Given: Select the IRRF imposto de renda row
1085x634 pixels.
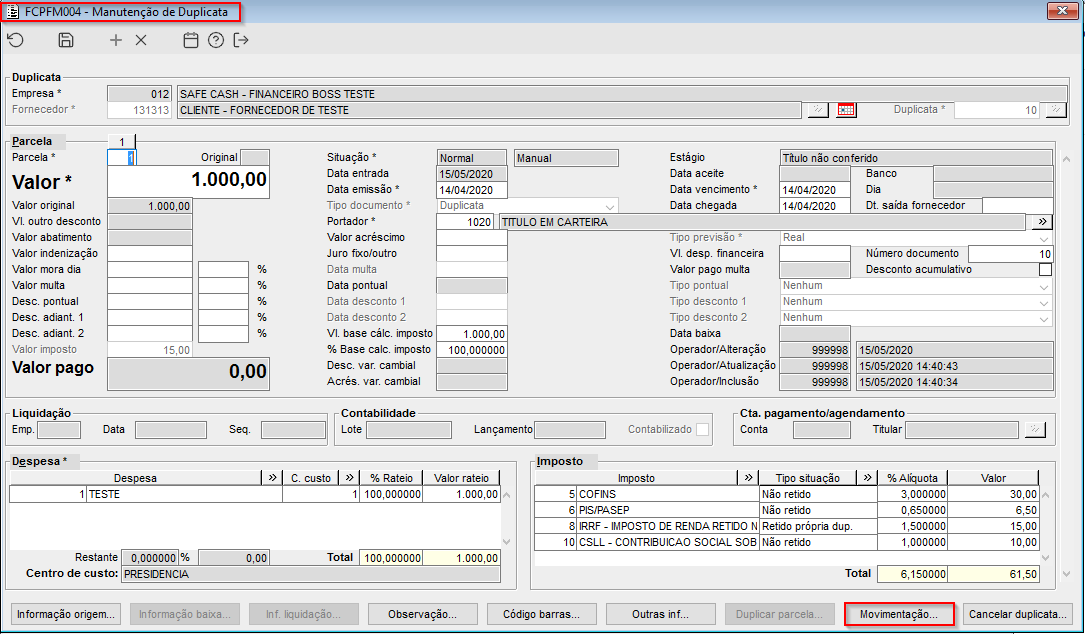Looking at the screenshot, I should click(x=787, y=526).
